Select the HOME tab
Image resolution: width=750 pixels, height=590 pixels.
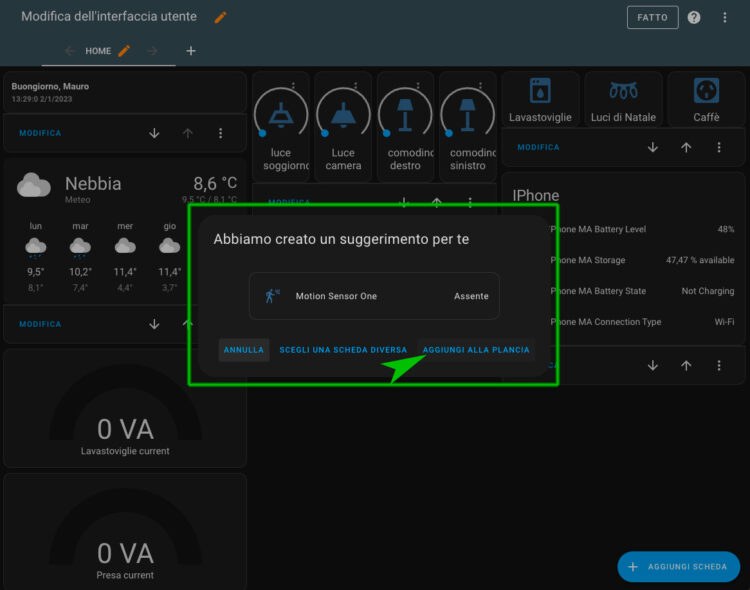point(98,51)
